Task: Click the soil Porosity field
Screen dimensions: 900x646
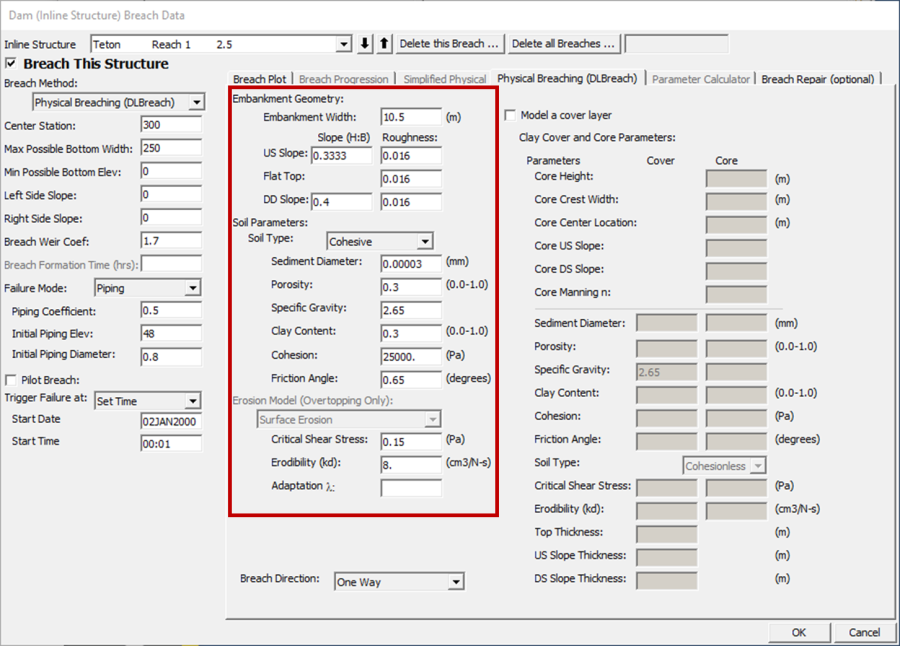Action: tap(411, 287)
